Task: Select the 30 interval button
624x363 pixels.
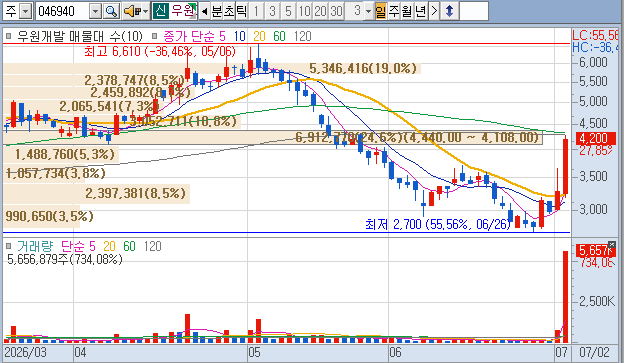Action: click(336, 11)
